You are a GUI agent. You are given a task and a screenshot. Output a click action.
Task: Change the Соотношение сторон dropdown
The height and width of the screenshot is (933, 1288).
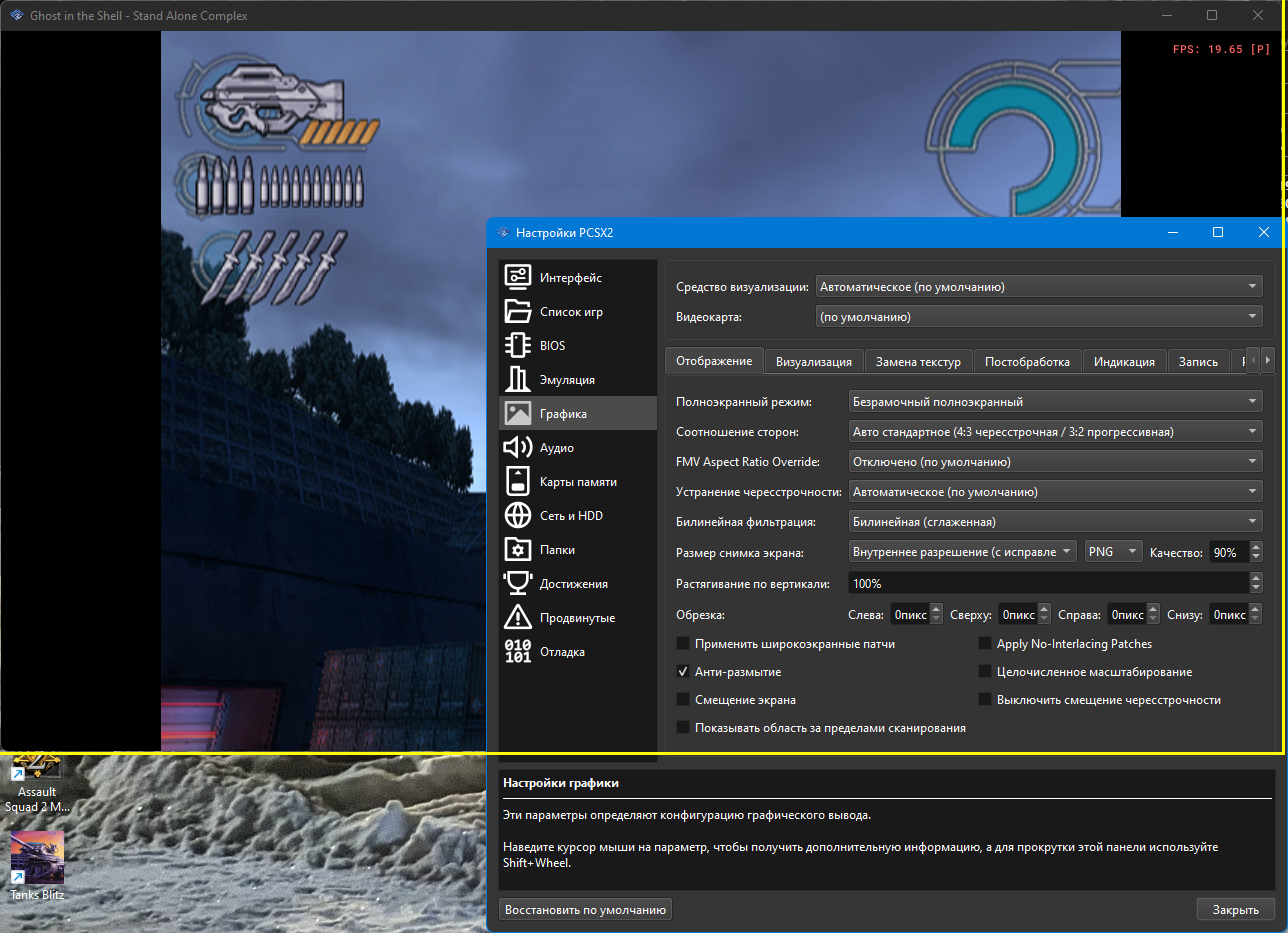pos(1055,432)
